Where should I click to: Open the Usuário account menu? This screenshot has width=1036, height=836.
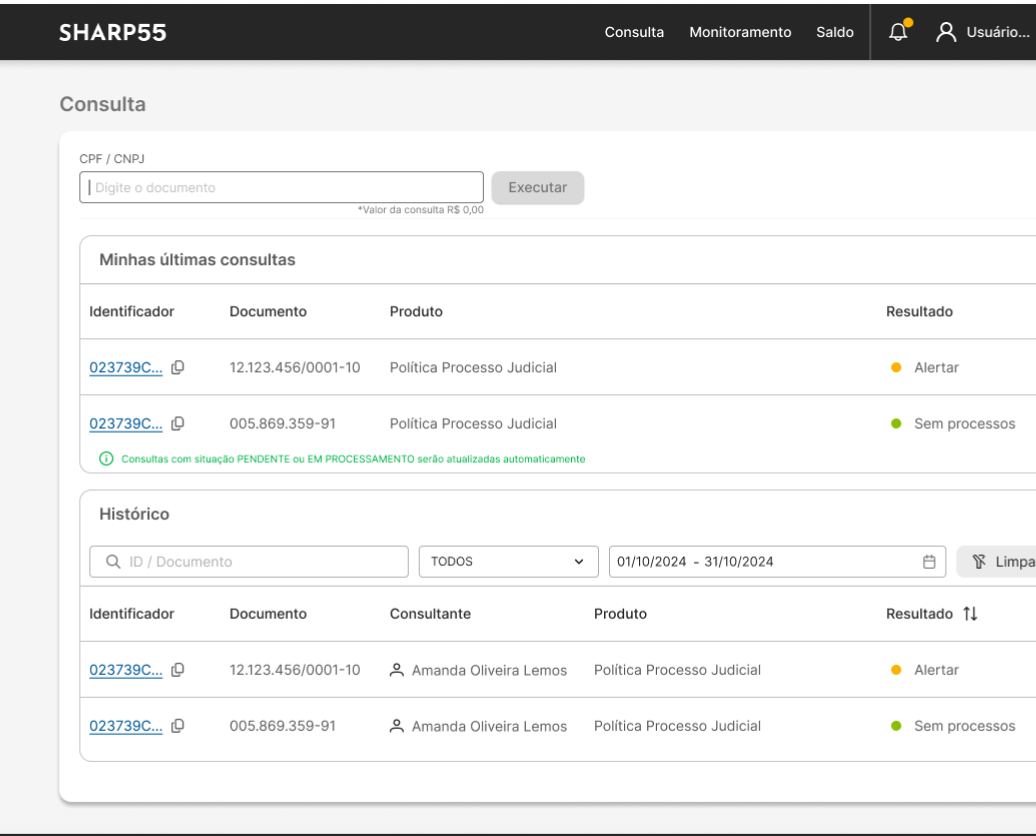pos(983,32)
